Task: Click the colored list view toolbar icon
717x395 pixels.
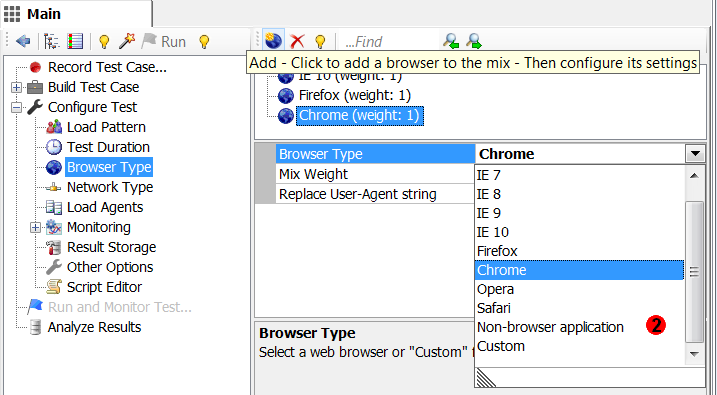Action: pos(75,42)
